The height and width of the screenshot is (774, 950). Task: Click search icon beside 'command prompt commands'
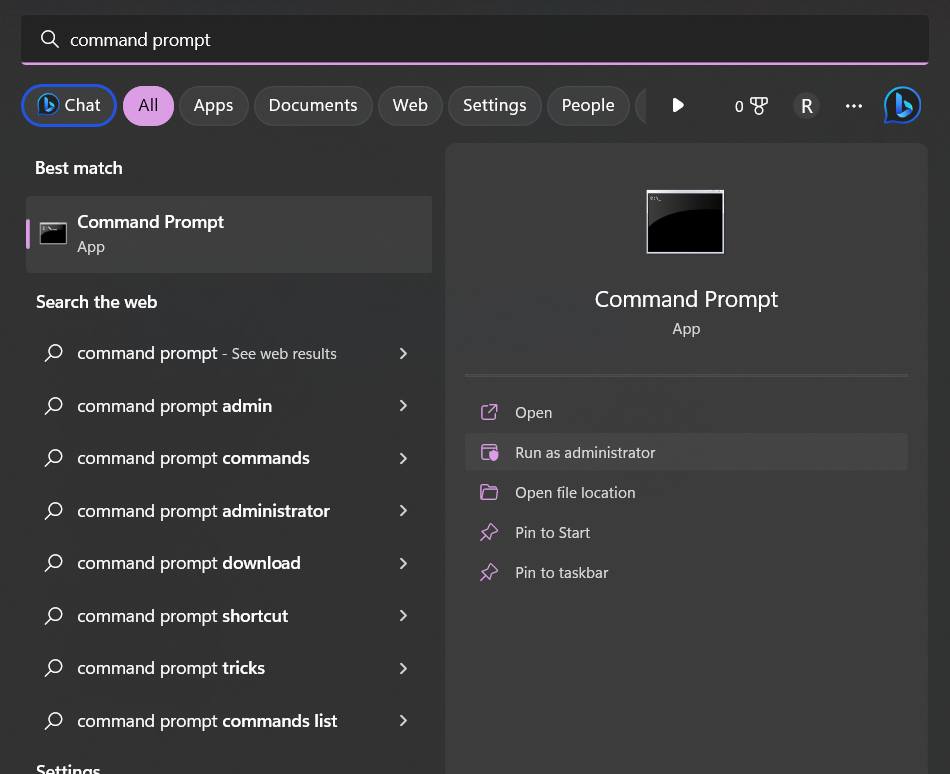coord(54,458)
